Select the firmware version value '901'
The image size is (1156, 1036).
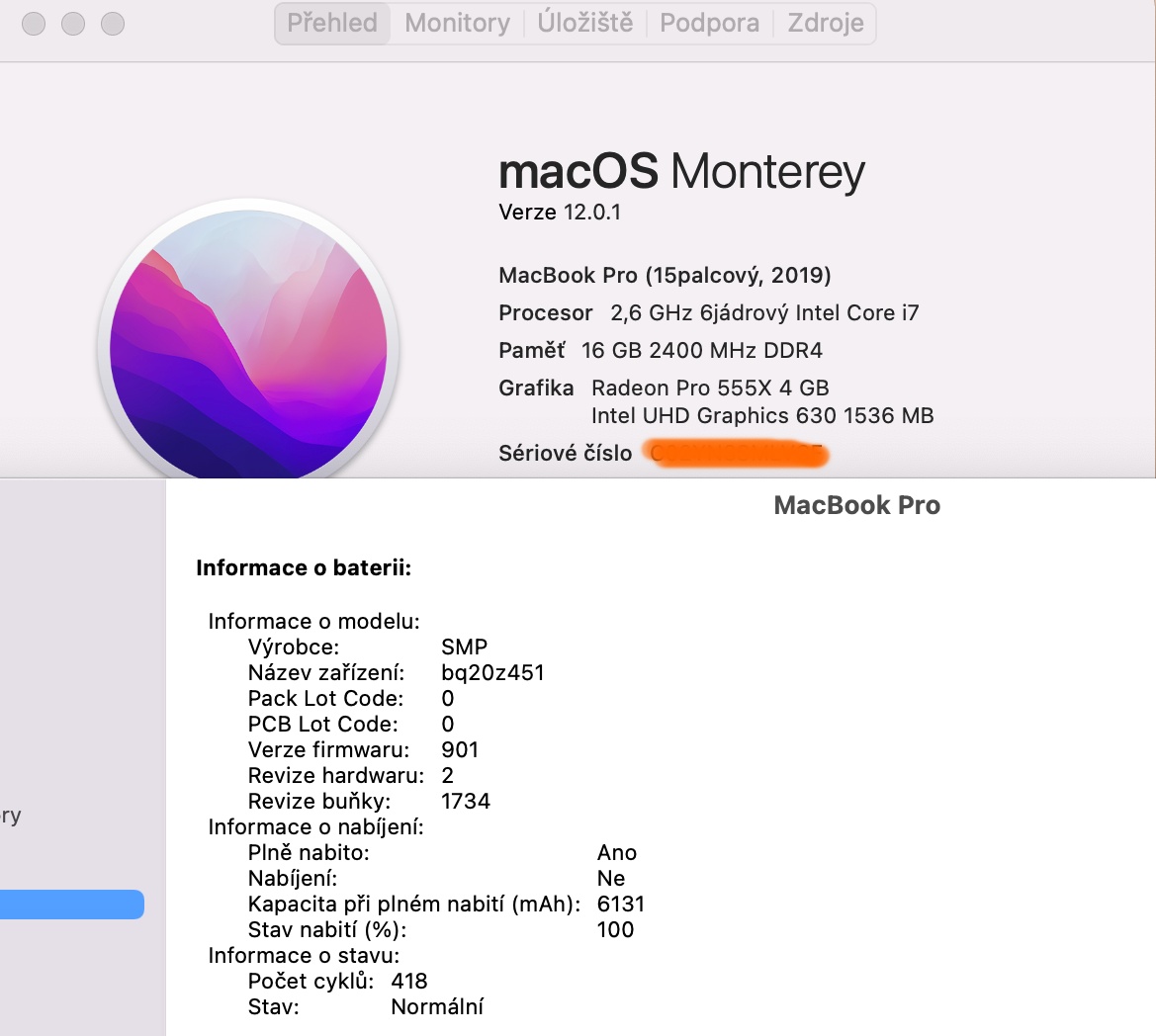(459, 750)
